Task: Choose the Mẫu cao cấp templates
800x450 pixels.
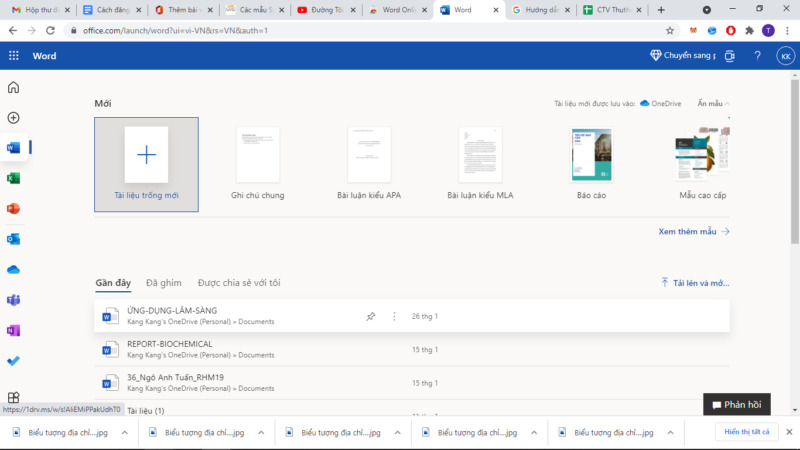Action: [703, 164]
